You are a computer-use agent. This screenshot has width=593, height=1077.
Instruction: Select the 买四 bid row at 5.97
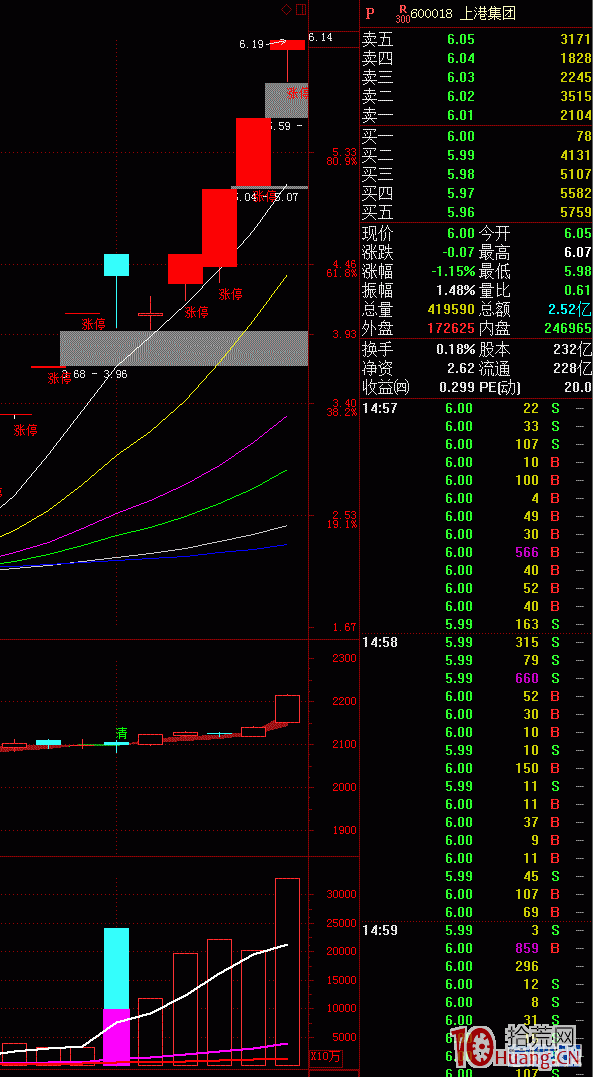click(x=476, y=193)
